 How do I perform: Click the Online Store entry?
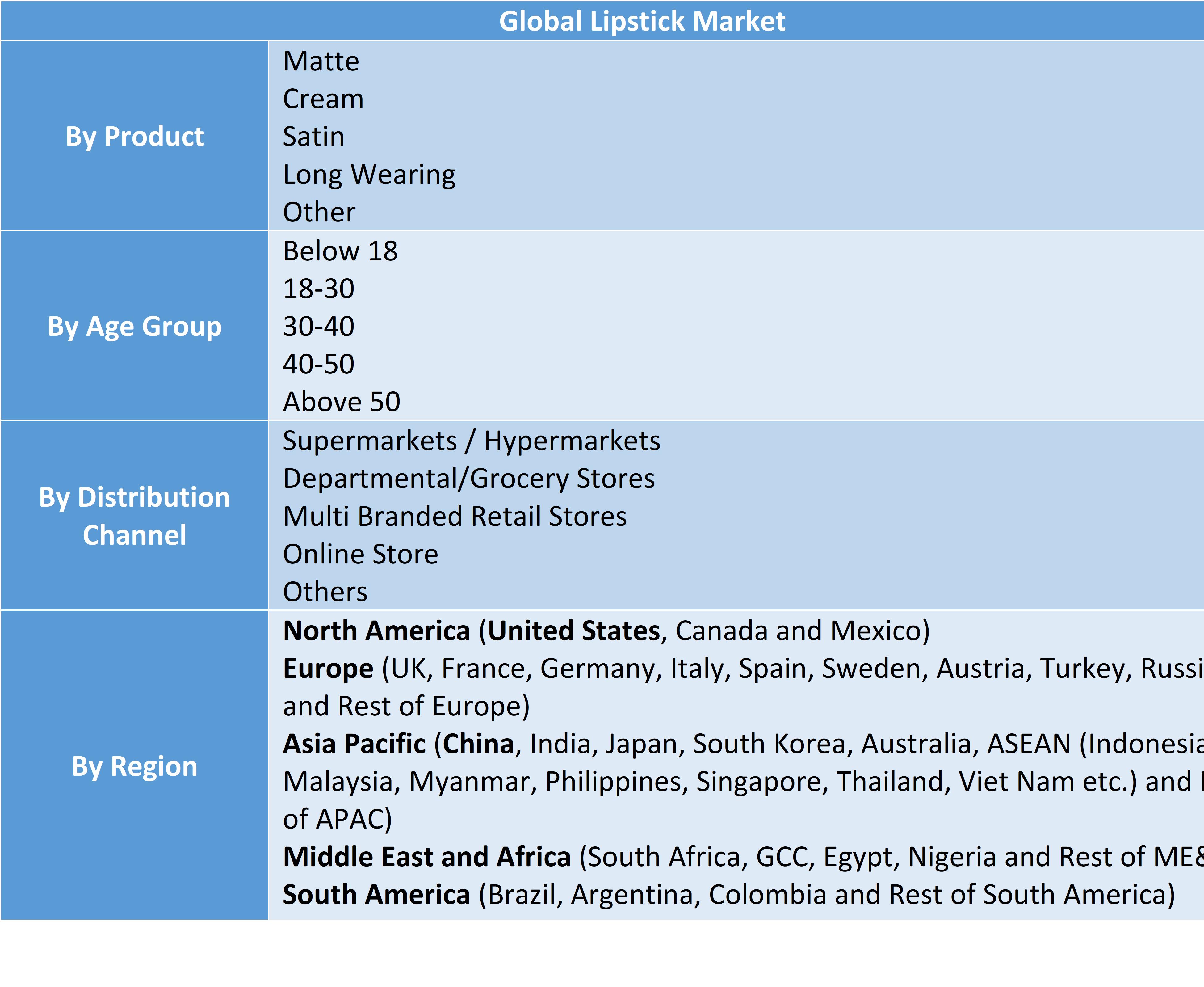pyautogui.click(x=360, y=554)
